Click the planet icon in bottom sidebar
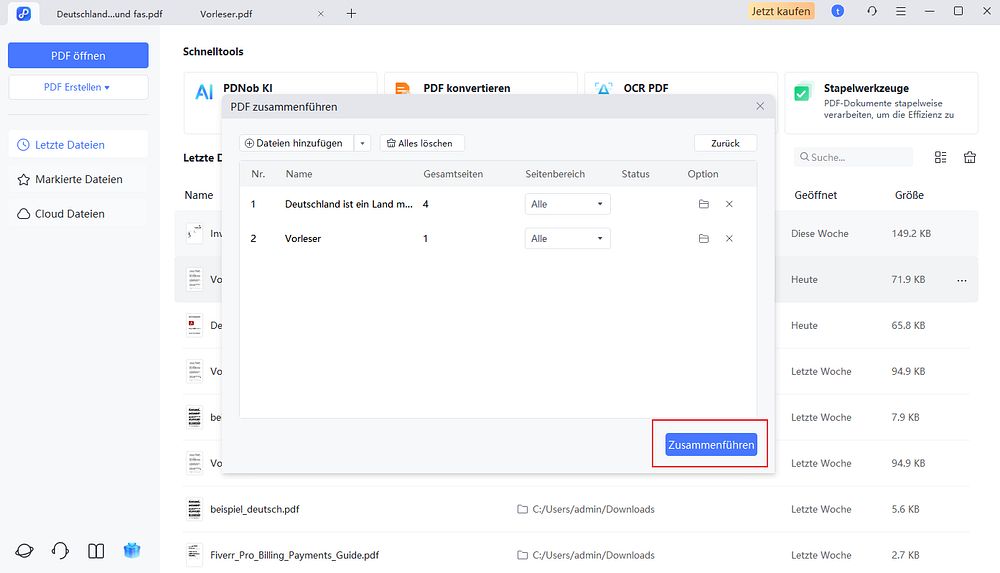The height and width of the screenshot is (573, 1000). (24, 551)
